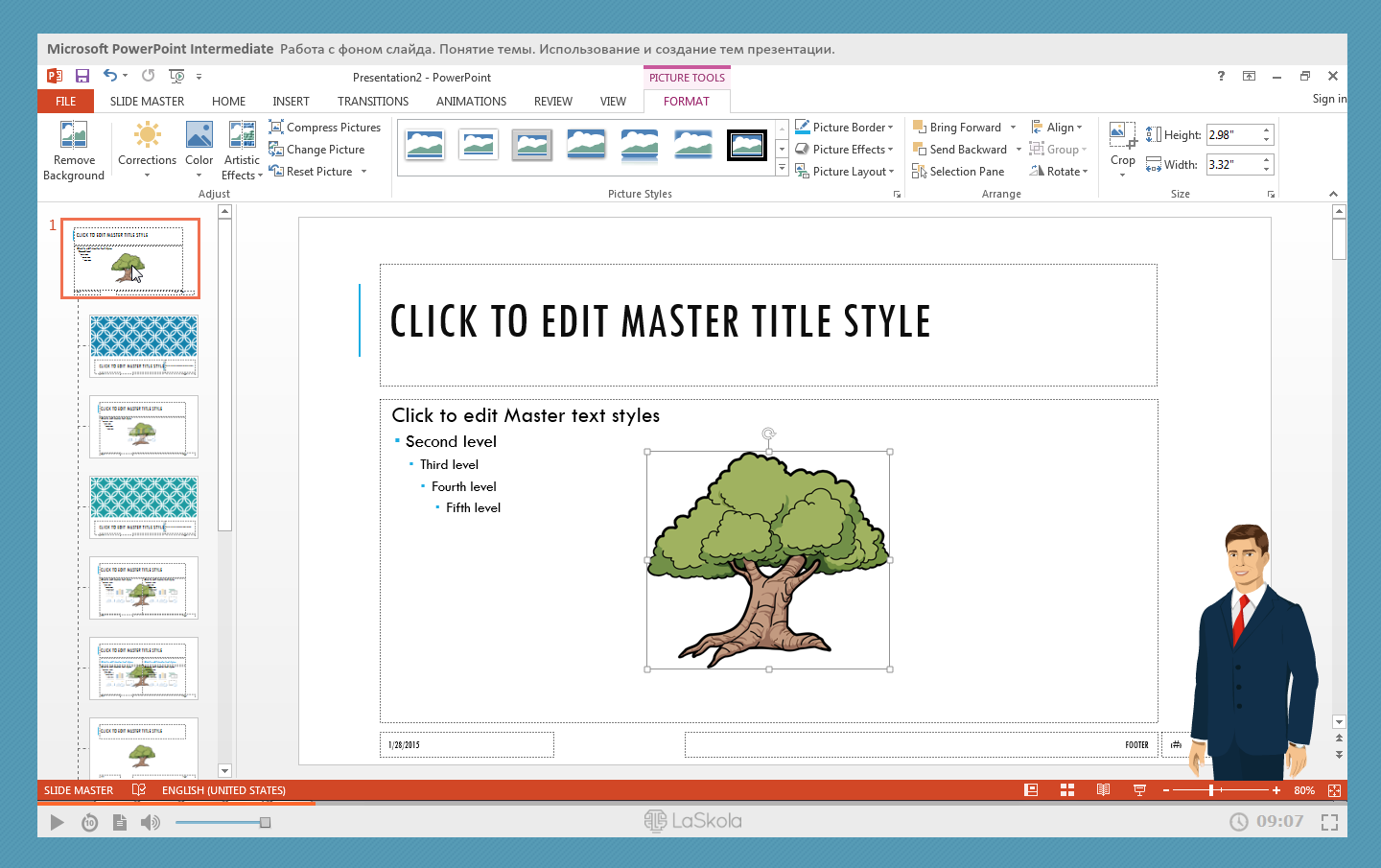Click the zoom slider handle in the status bar

pos(1211,790)
